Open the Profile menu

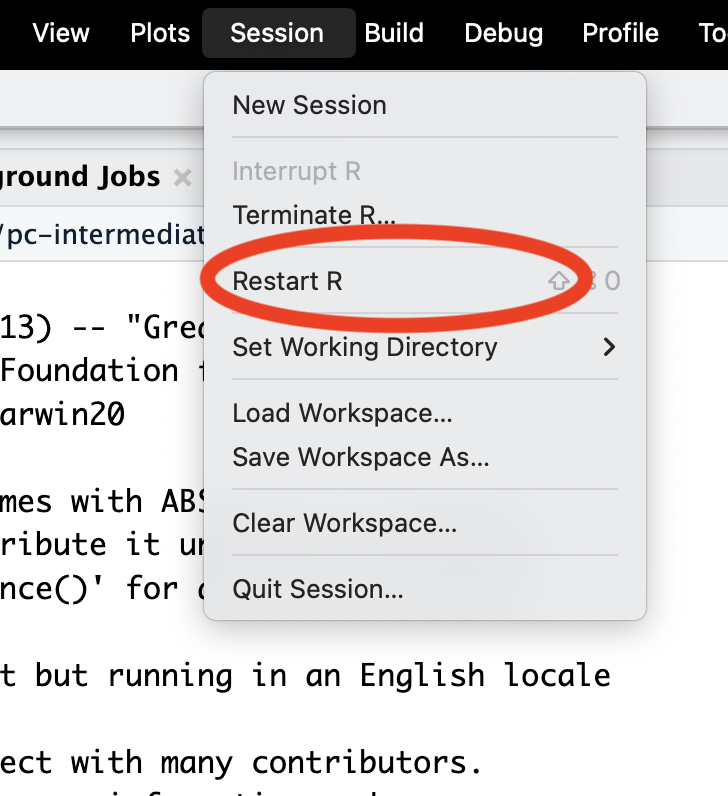coord(620,33)
